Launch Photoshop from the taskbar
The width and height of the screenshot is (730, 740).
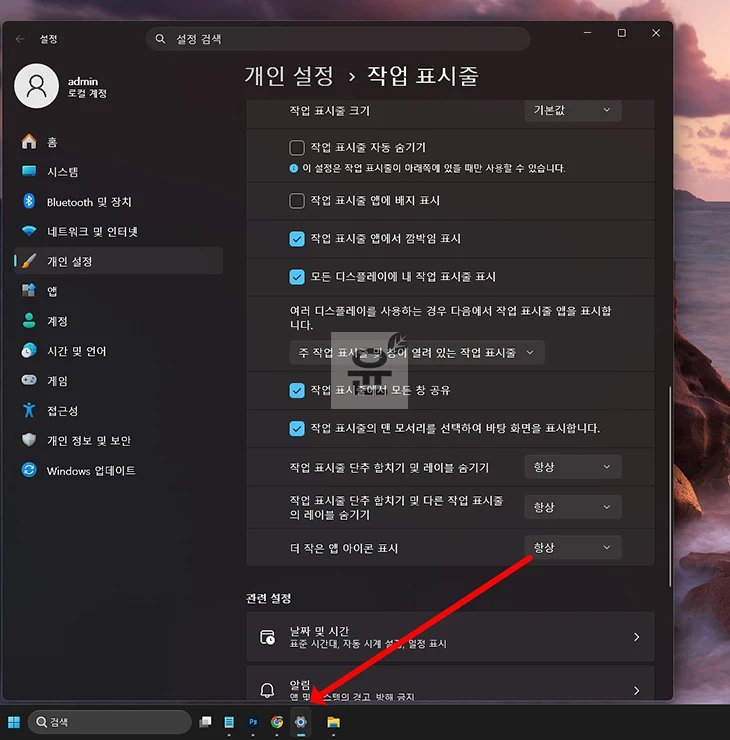click(253, 722)
